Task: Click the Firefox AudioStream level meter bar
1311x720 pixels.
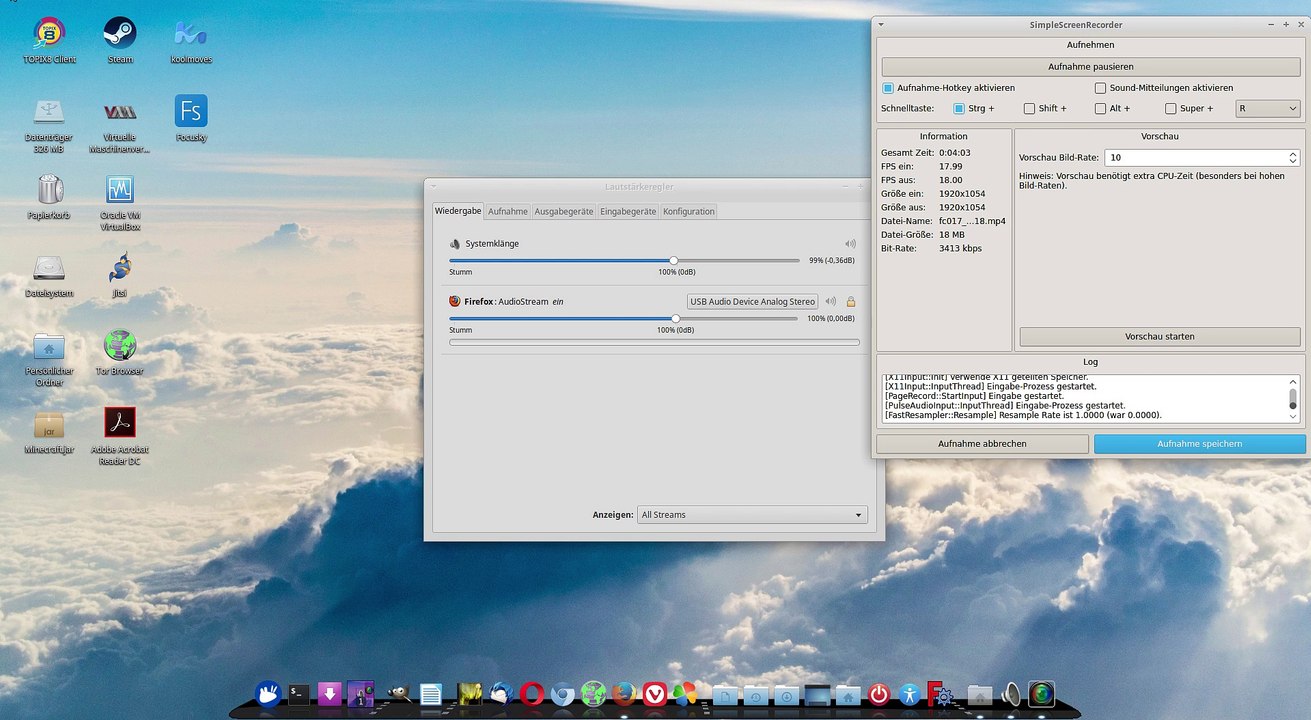Action: coord(654,342)
